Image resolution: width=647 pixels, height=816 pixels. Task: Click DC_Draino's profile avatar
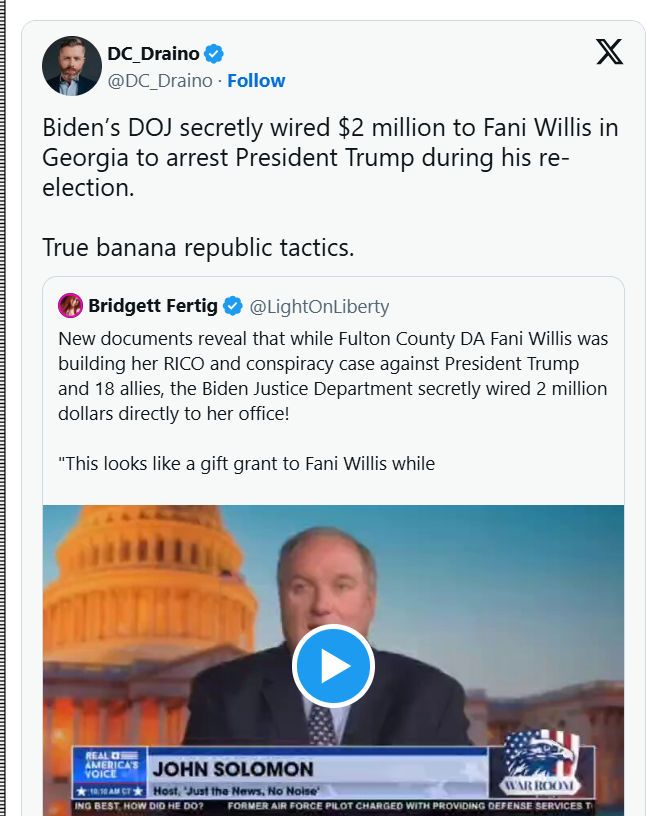tap(71, 66)
